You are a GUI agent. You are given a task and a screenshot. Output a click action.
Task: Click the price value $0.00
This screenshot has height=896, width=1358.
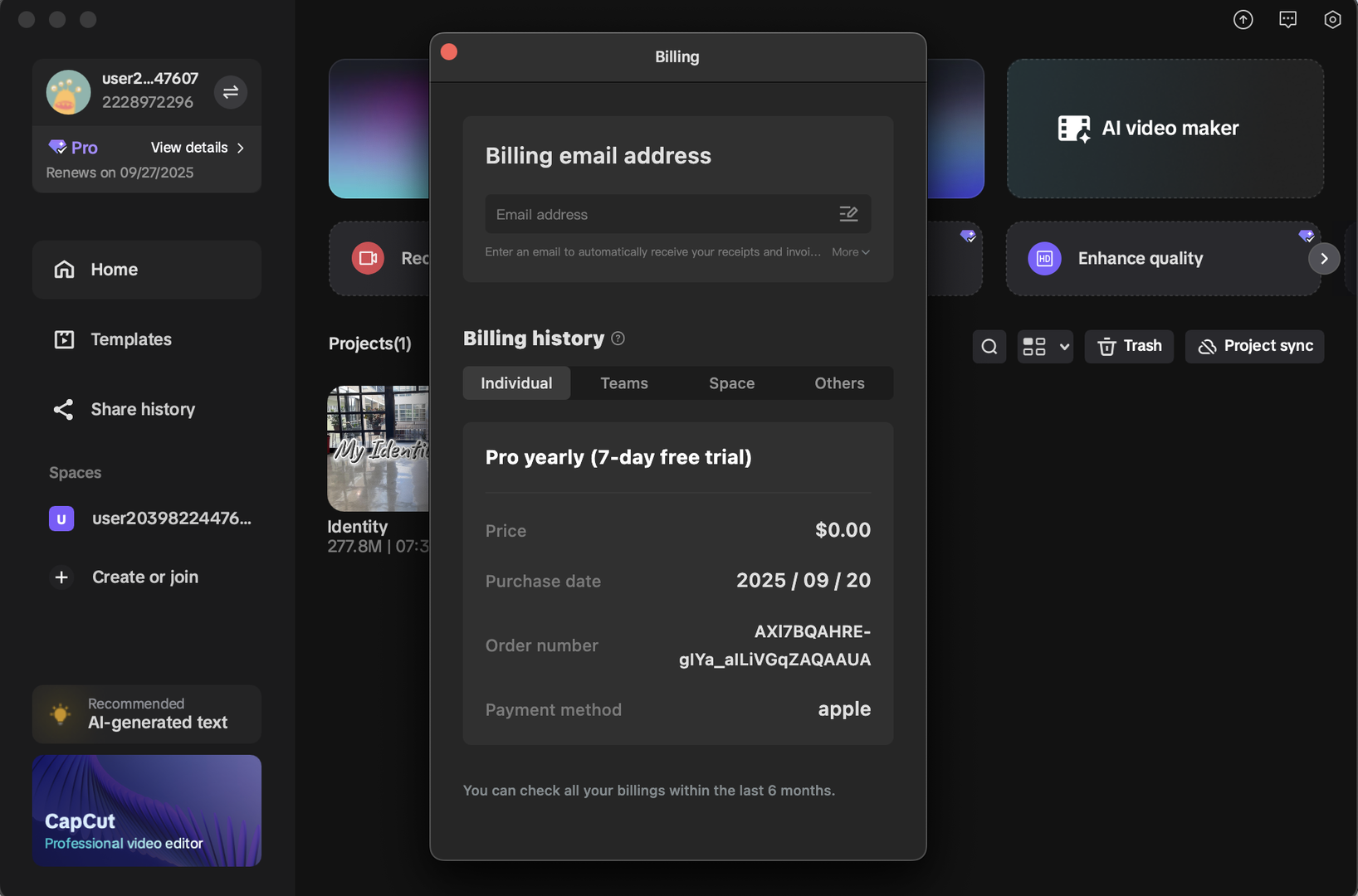click(x=843, y=530)
